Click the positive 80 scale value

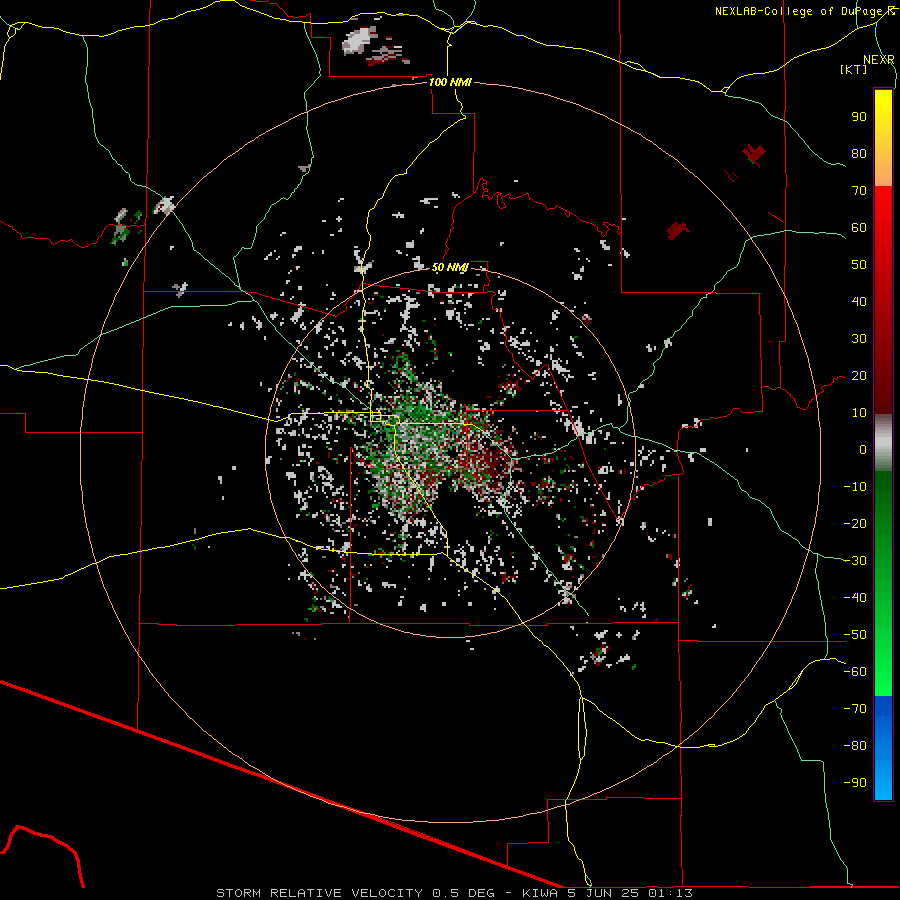(859, 153)
